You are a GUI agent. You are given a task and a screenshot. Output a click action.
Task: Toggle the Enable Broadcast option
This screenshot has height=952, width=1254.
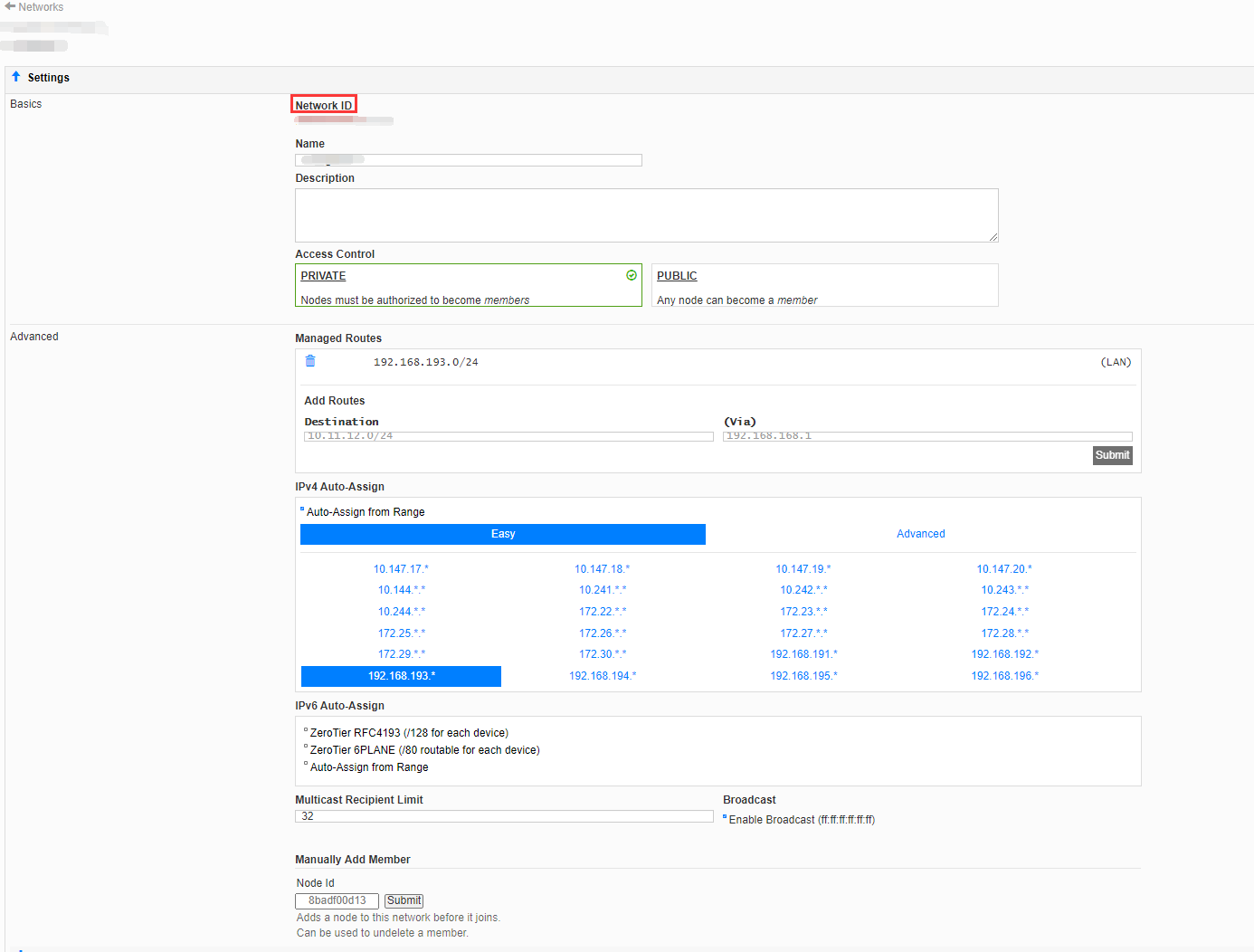tap(726, 818)
